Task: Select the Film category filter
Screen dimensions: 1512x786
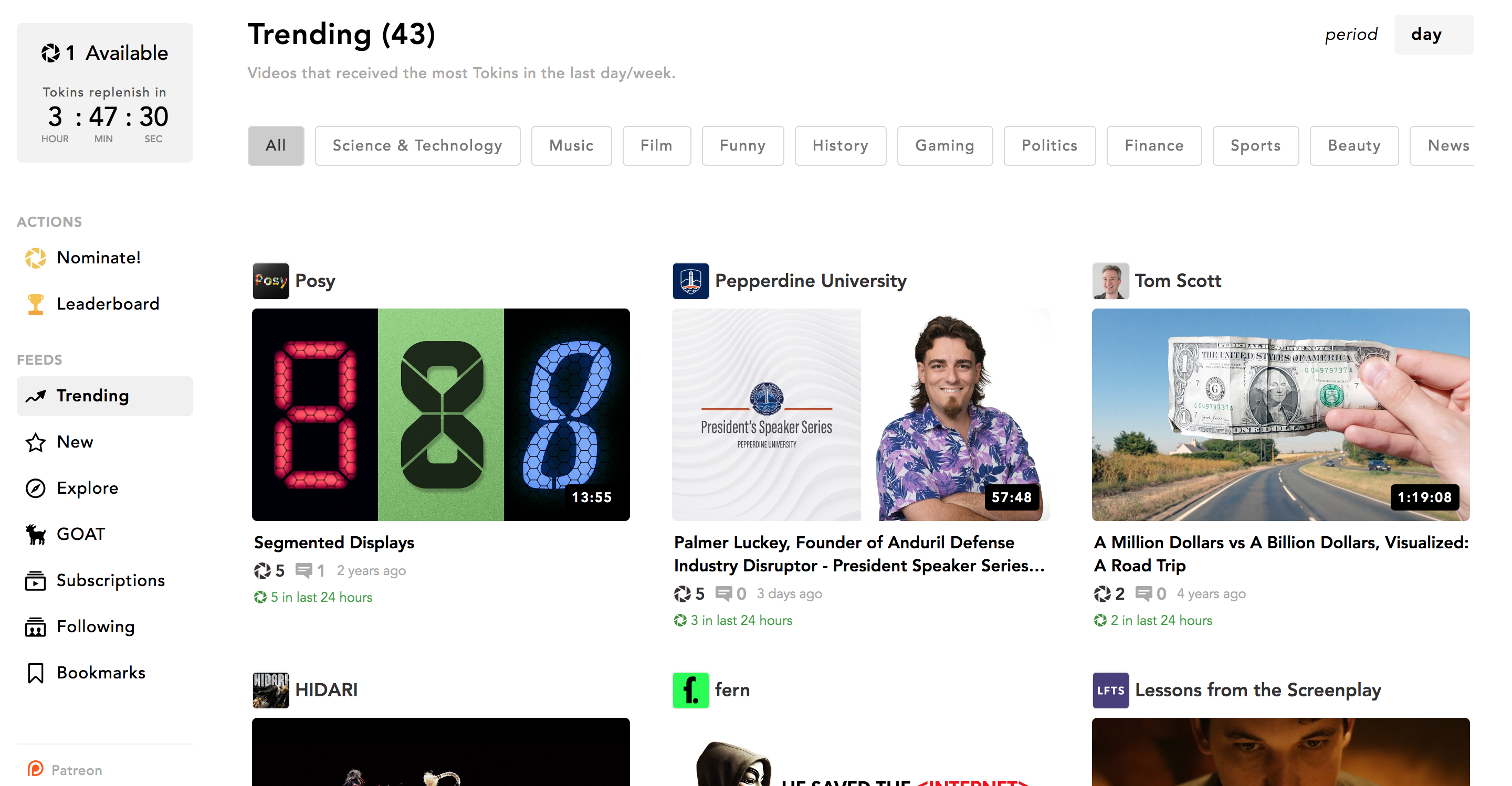Action: tap(656, 145)
